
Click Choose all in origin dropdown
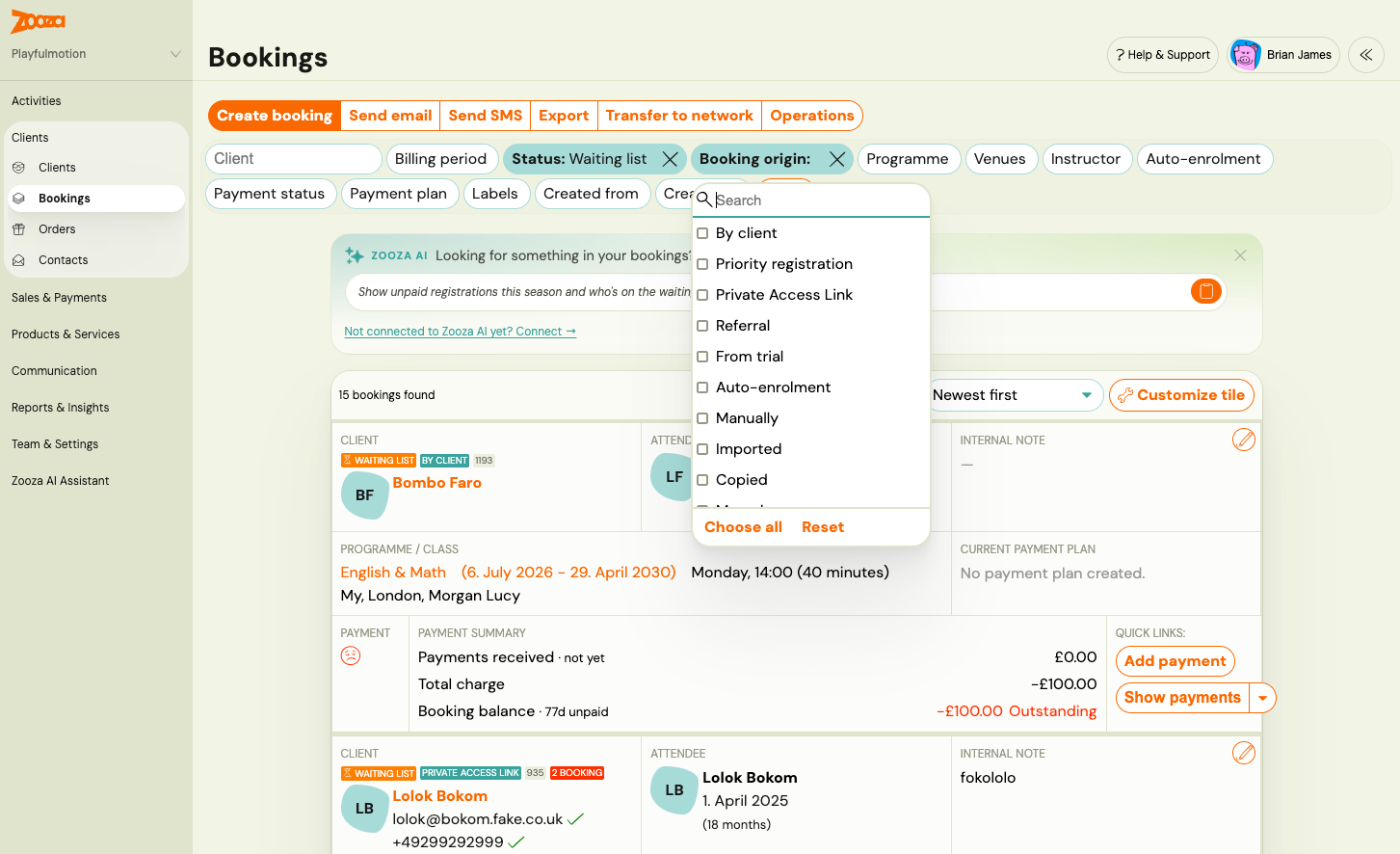pyautogui.click(x=743, y=527)
